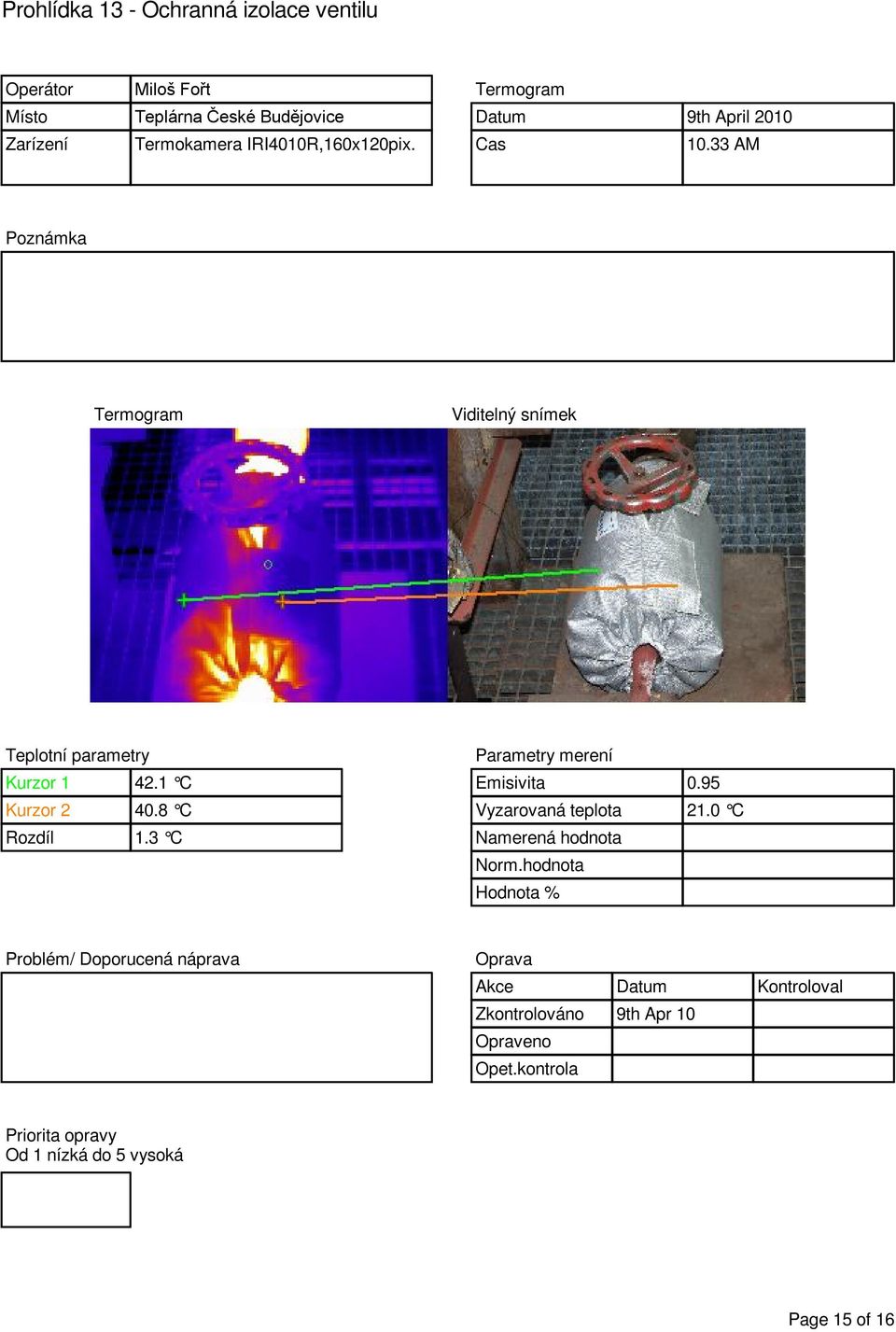Select the date '9th April 2010'

(739, 117)
